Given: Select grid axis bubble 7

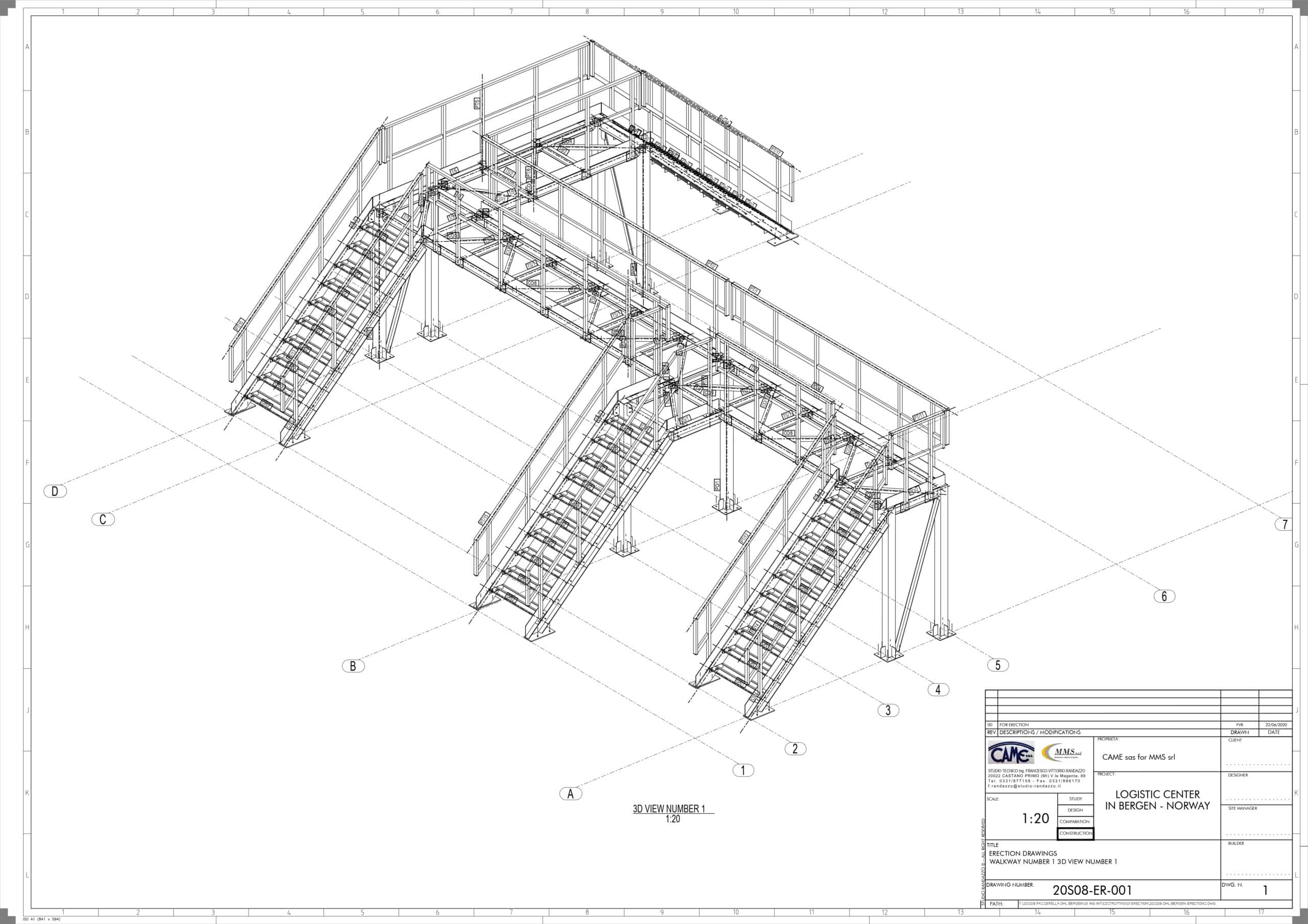Looking at the screenshot, I should (x=1284, y=525).
